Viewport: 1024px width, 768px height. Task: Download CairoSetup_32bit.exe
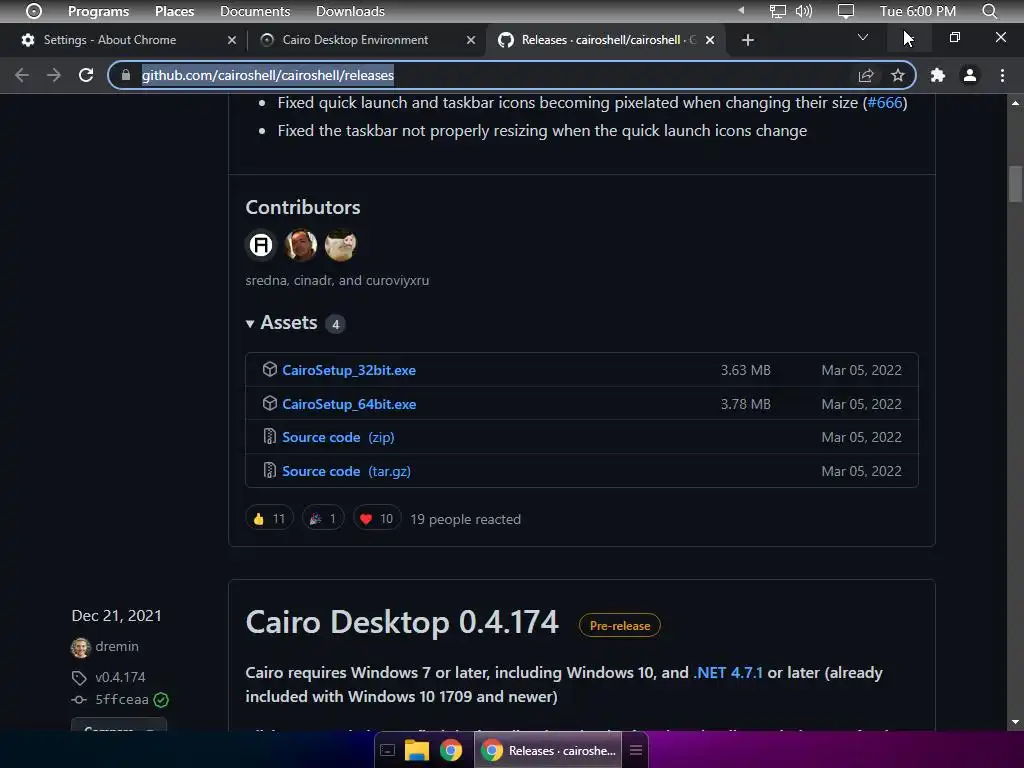click(349, 370)
